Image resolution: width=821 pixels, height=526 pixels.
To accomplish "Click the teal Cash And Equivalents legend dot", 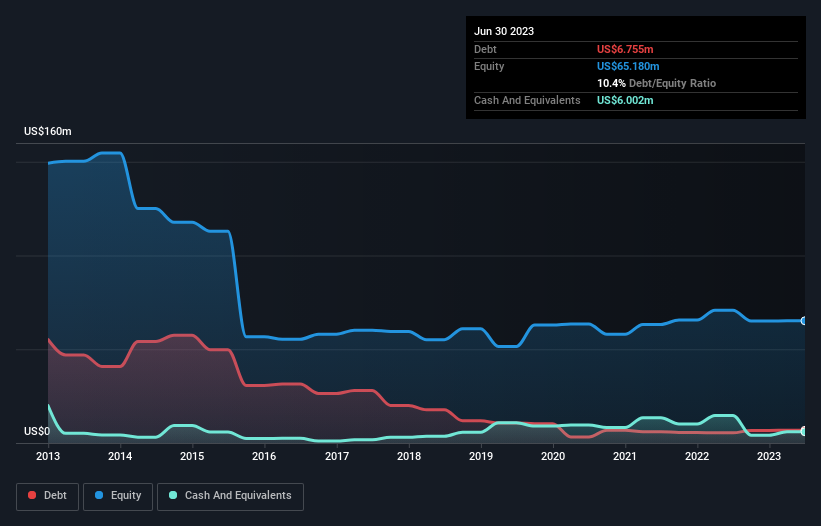I will (173, 495).
